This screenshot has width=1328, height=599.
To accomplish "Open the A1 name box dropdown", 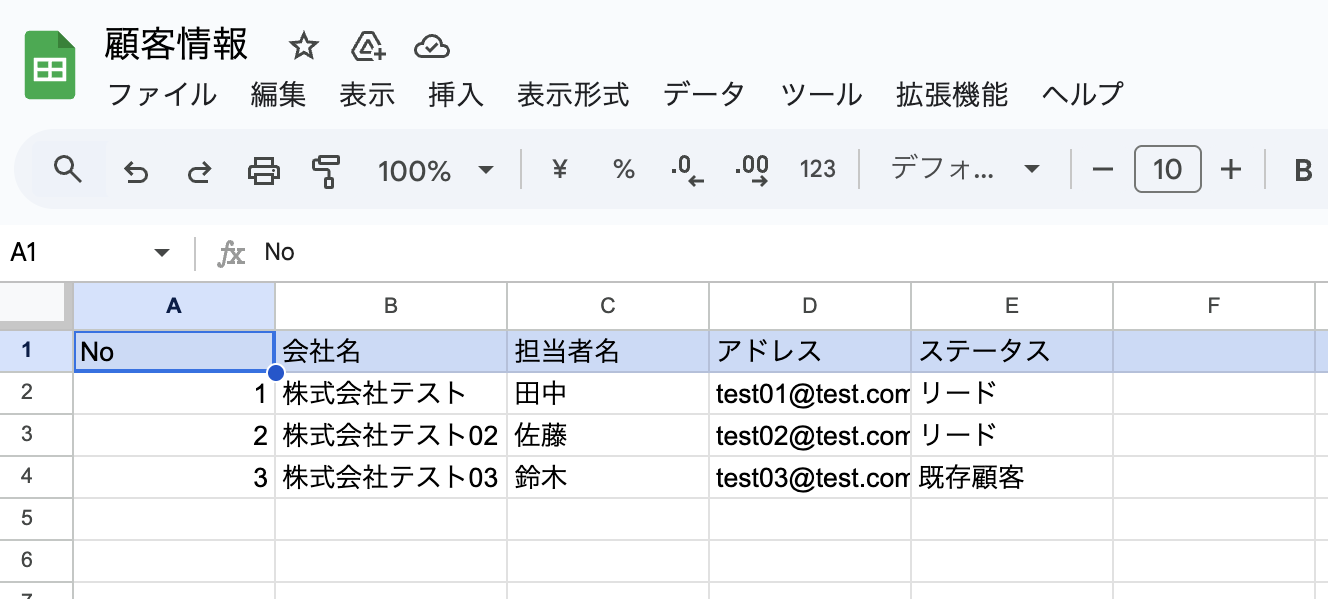I will click(x=162, y=253).
